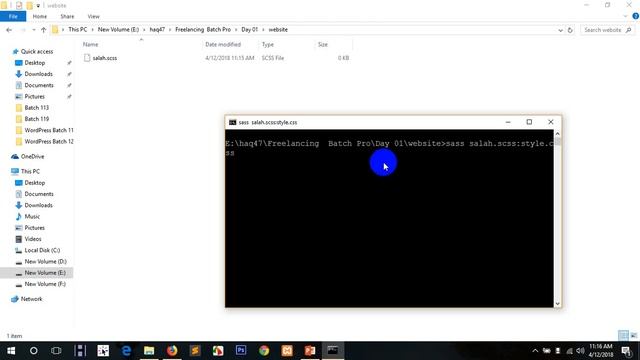640x360 pixels.
Task: Select the salah.scss file
Action: [104, 58]
